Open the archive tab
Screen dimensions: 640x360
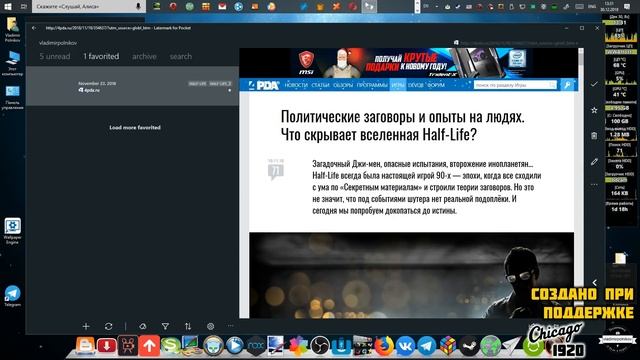pyautogui.click(x=144, y=56)
